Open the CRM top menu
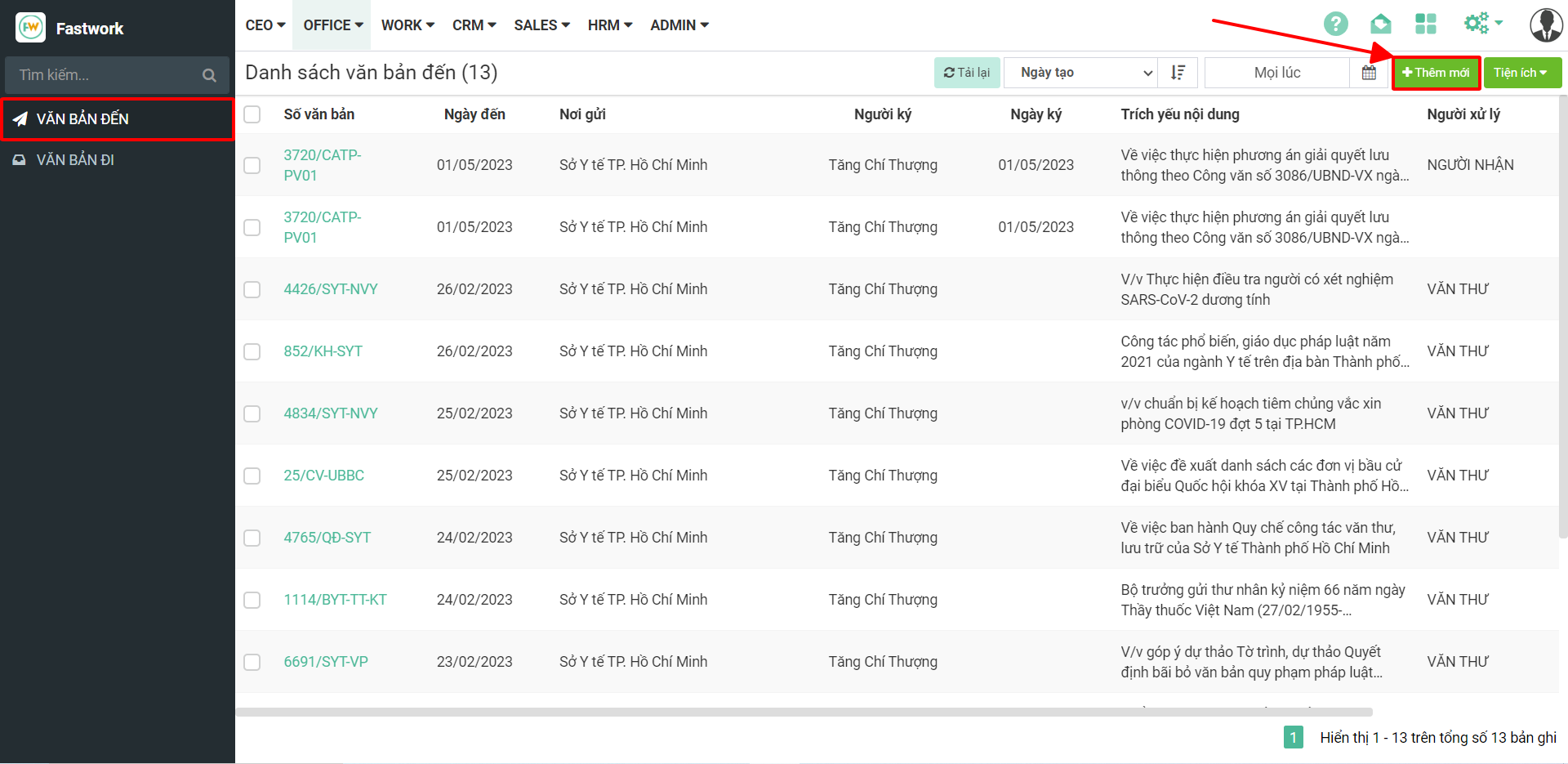The height and width of the screenshot is (764, 1568). [474, 25]
